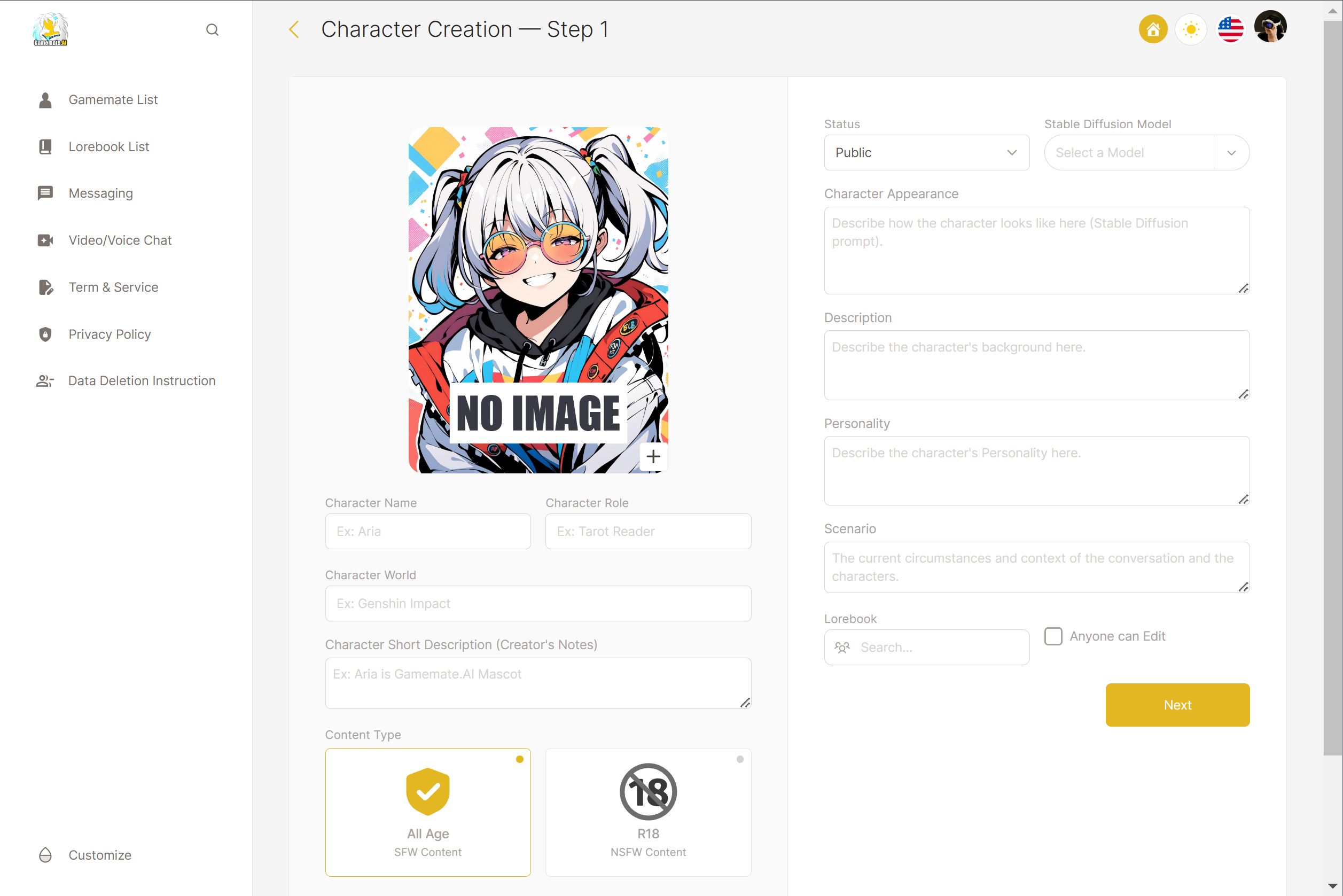Image resolution: width=1343 pixels, height=896 pixels.
Task: Open the US flag language selector
Action: click(x=1230, y=29)
